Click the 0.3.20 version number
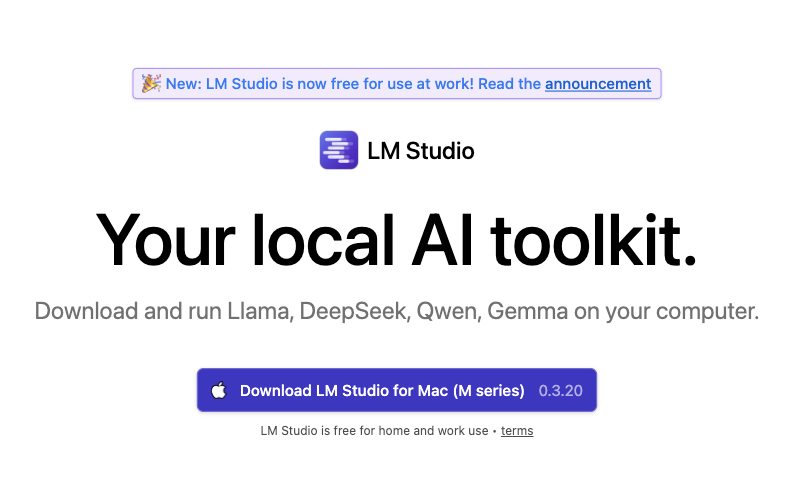Image resolution: width=795 pixels, height=491 pixels. [x=560, y=391]
